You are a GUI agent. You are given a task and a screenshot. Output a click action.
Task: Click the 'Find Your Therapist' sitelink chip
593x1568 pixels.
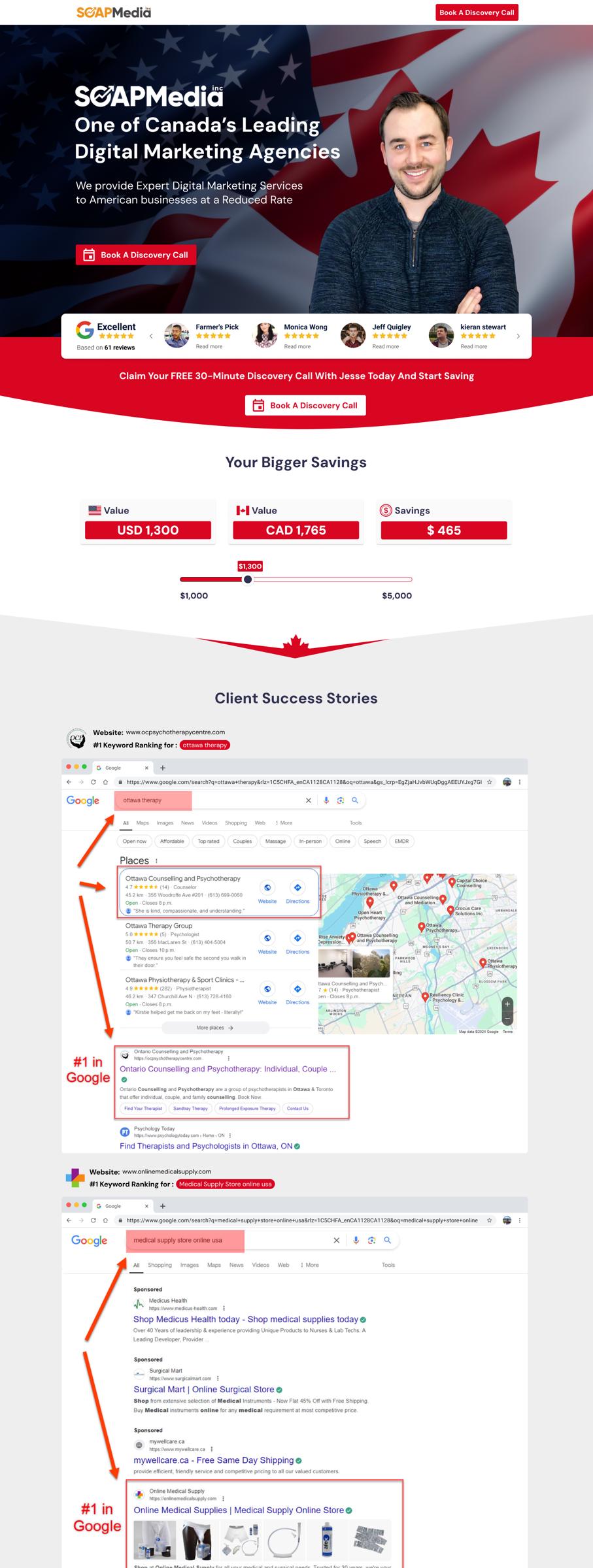(x=143, y=1108)
